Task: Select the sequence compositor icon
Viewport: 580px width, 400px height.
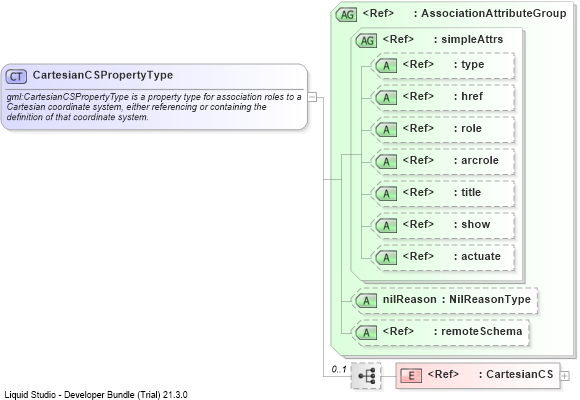Action: point(366,376)
